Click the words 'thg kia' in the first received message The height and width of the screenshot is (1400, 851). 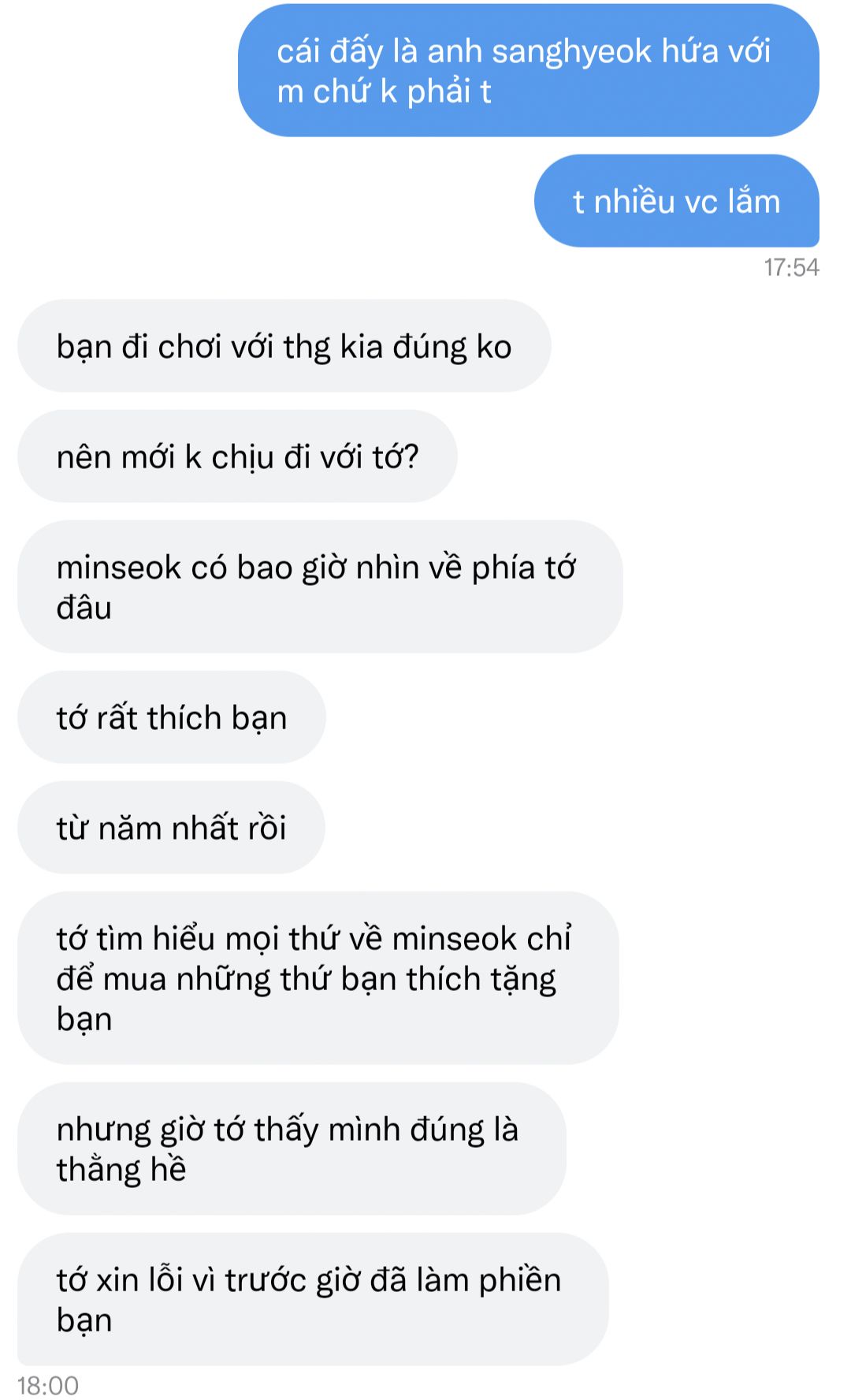click(334, 348)
